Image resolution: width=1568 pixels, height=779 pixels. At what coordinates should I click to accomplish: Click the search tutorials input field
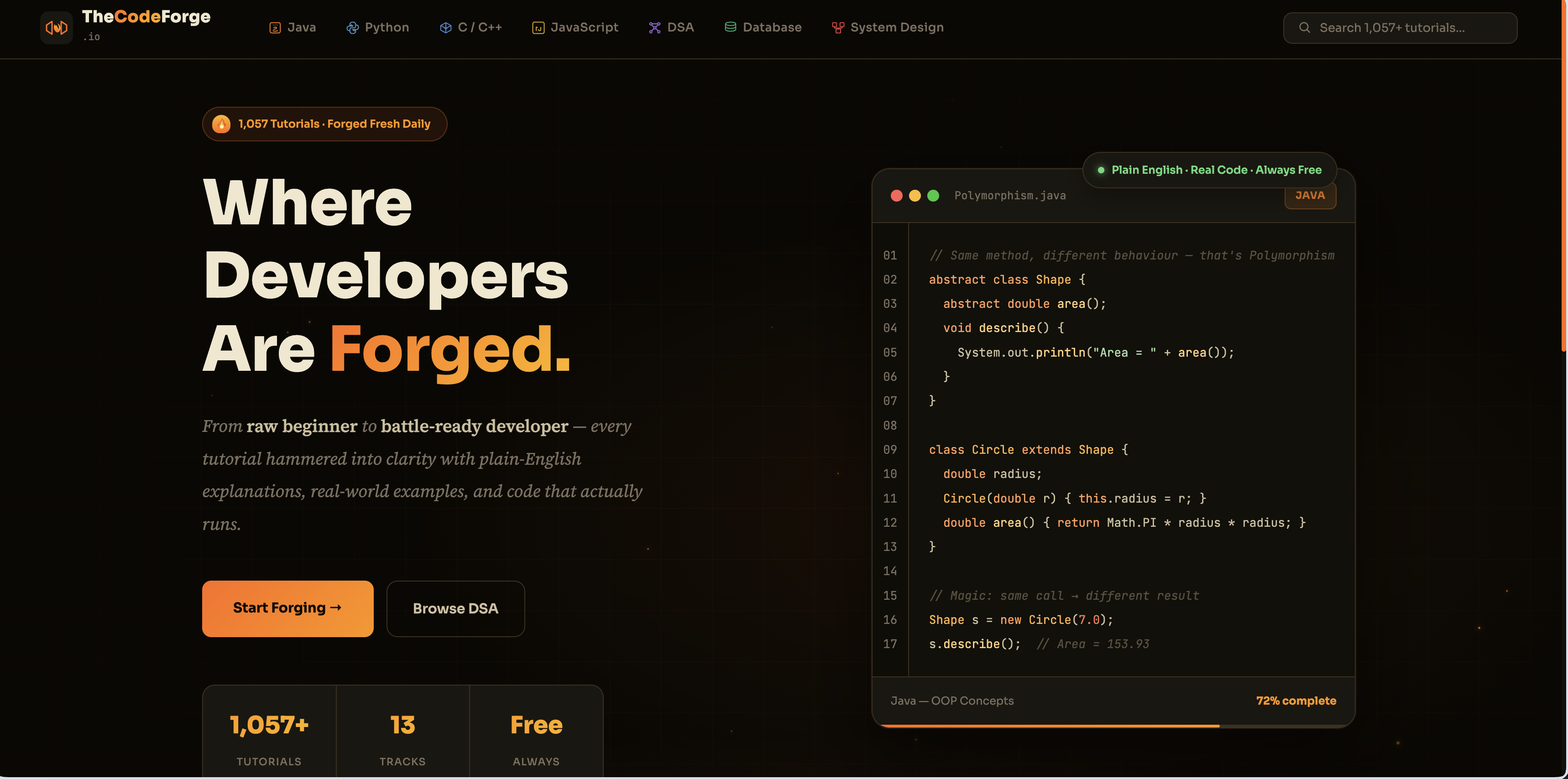[x=1400, y=28]
